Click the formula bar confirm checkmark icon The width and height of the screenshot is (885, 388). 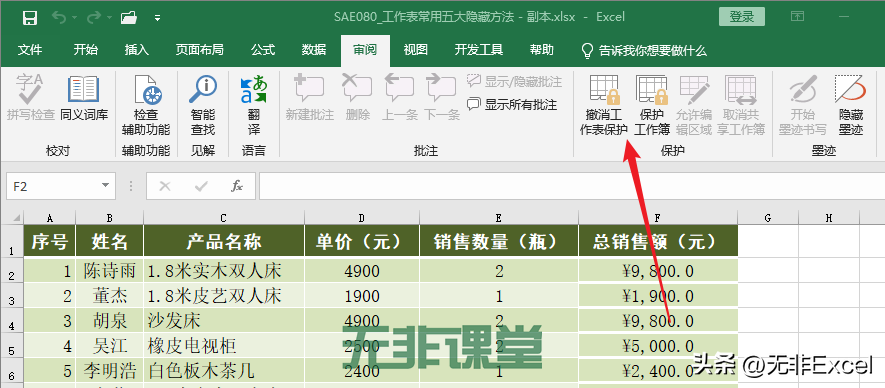[x=200, y=186]
